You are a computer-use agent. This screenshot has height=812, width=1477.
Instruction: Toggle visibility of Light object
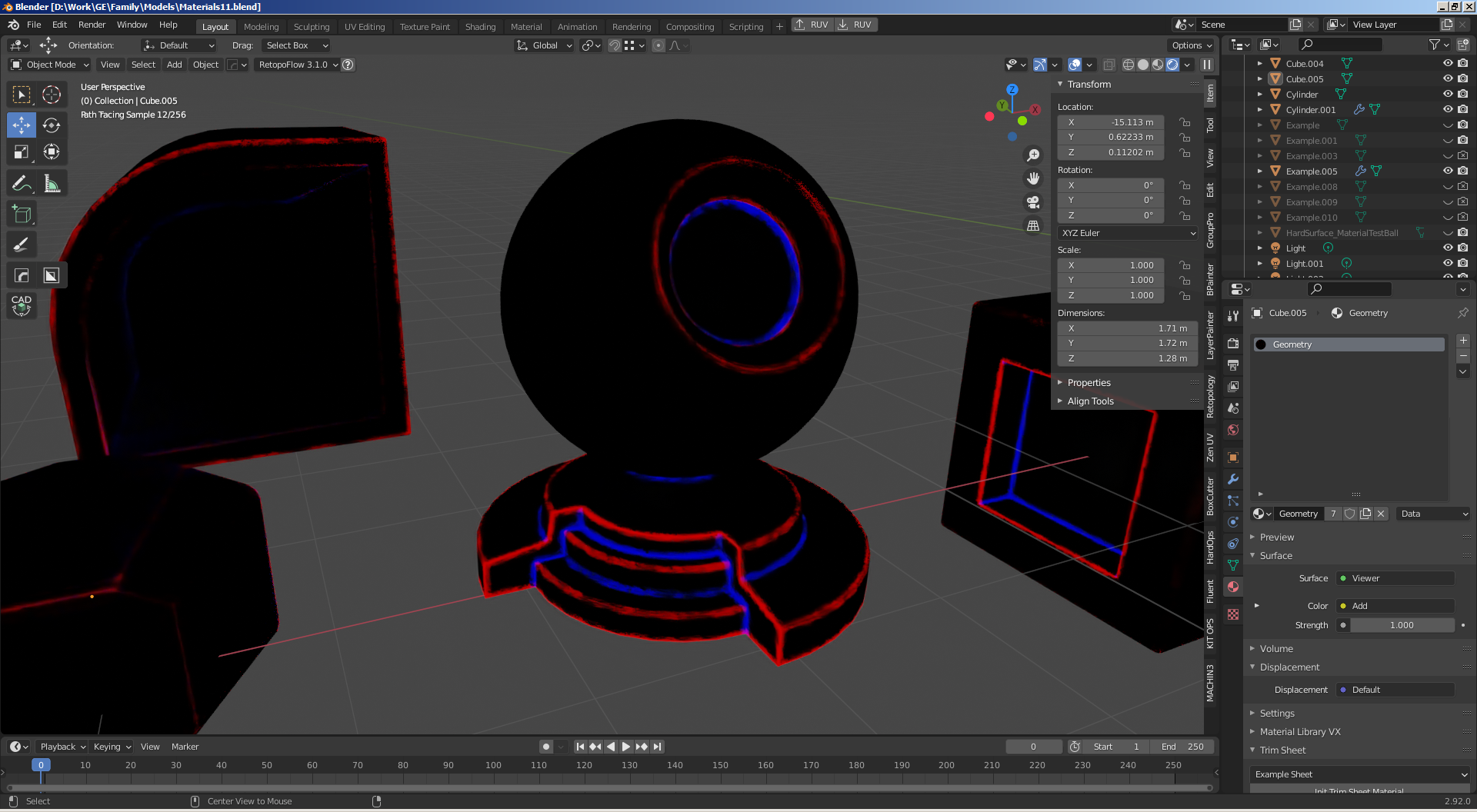click(x=1447, y=248)
